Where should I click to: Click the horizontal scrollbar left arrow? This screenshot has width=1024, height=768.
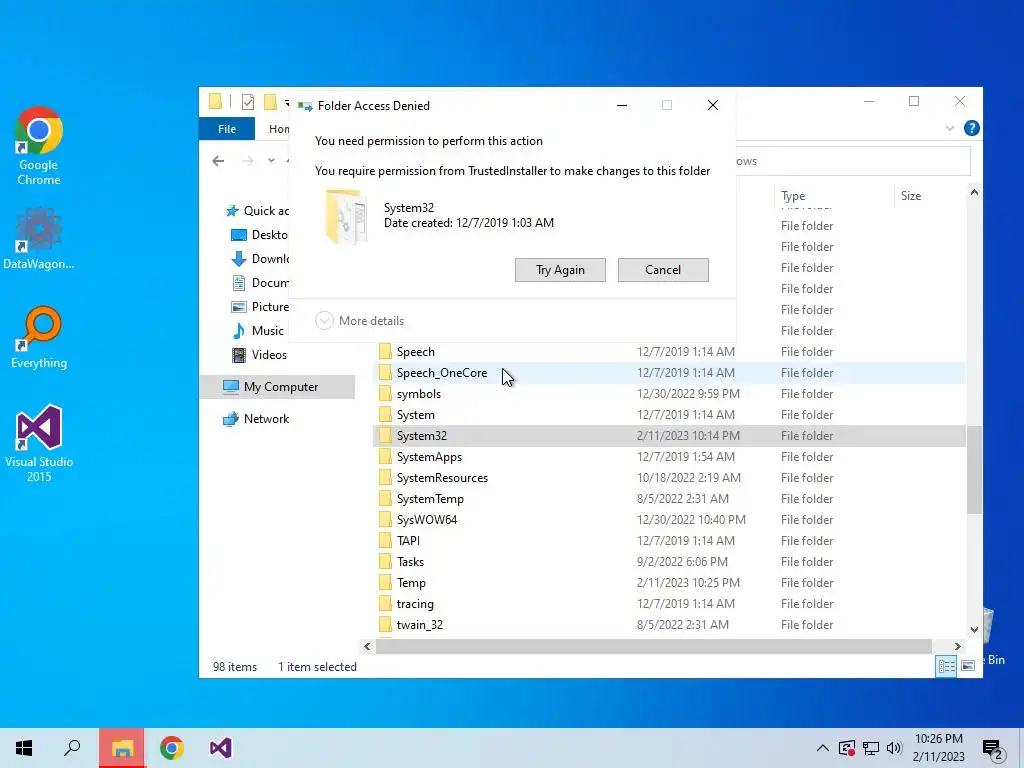[367, 646]
